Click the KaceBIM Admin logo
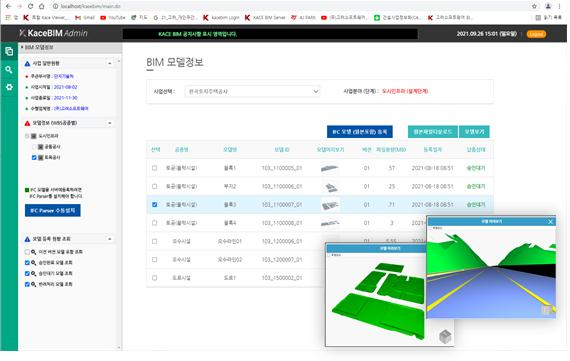Image resolution: width=570 pixels, height=361 pixels. (53, 33)
